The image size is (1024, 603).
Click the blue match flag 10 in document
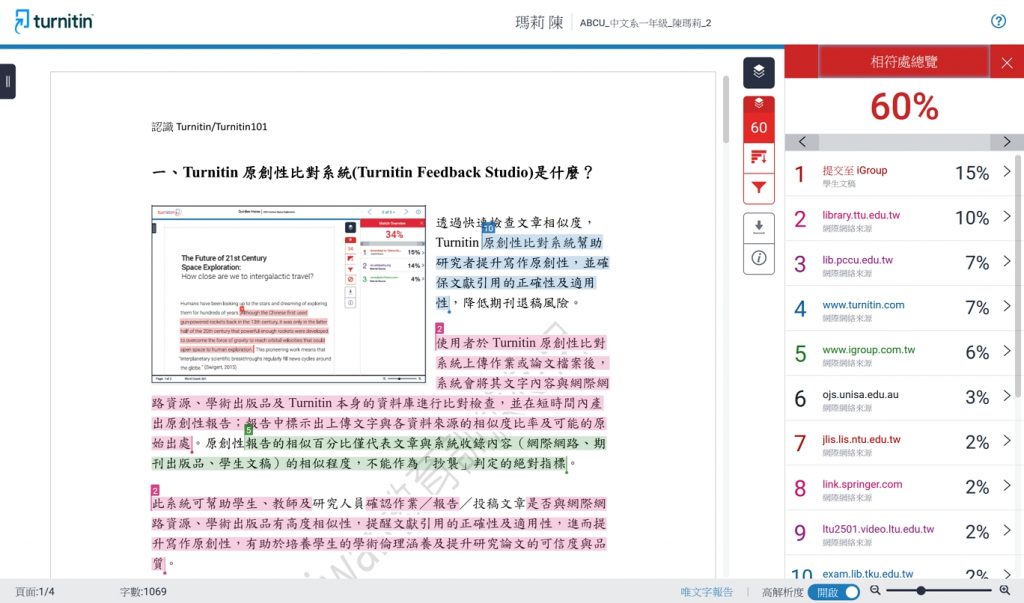[488, 228]
